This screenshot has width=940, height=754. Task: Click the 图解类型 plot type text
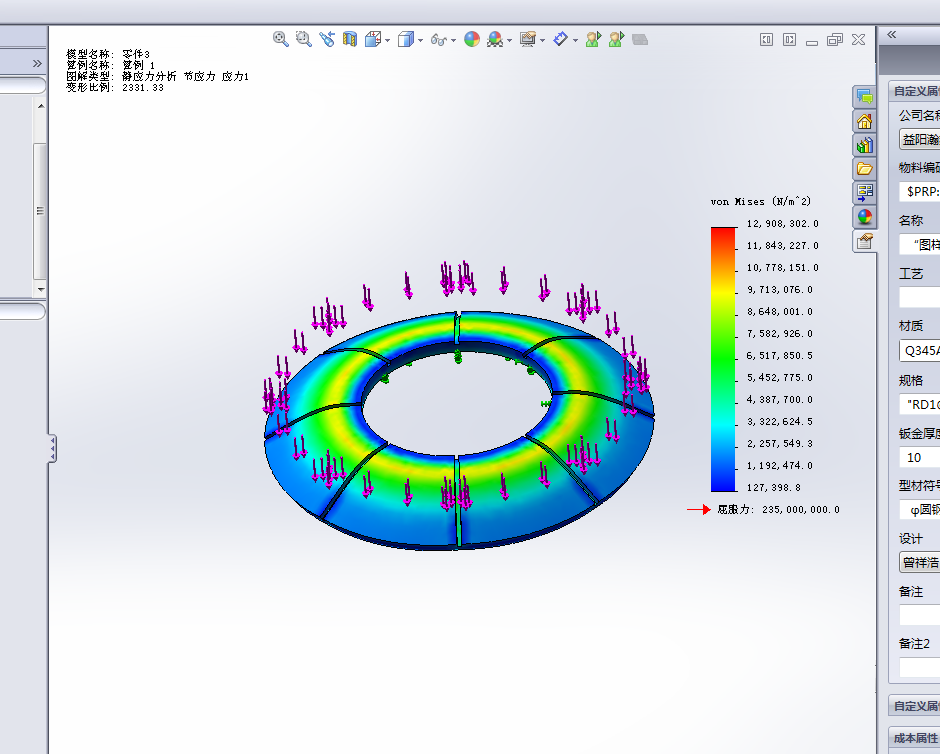click(x=157, y=76)
